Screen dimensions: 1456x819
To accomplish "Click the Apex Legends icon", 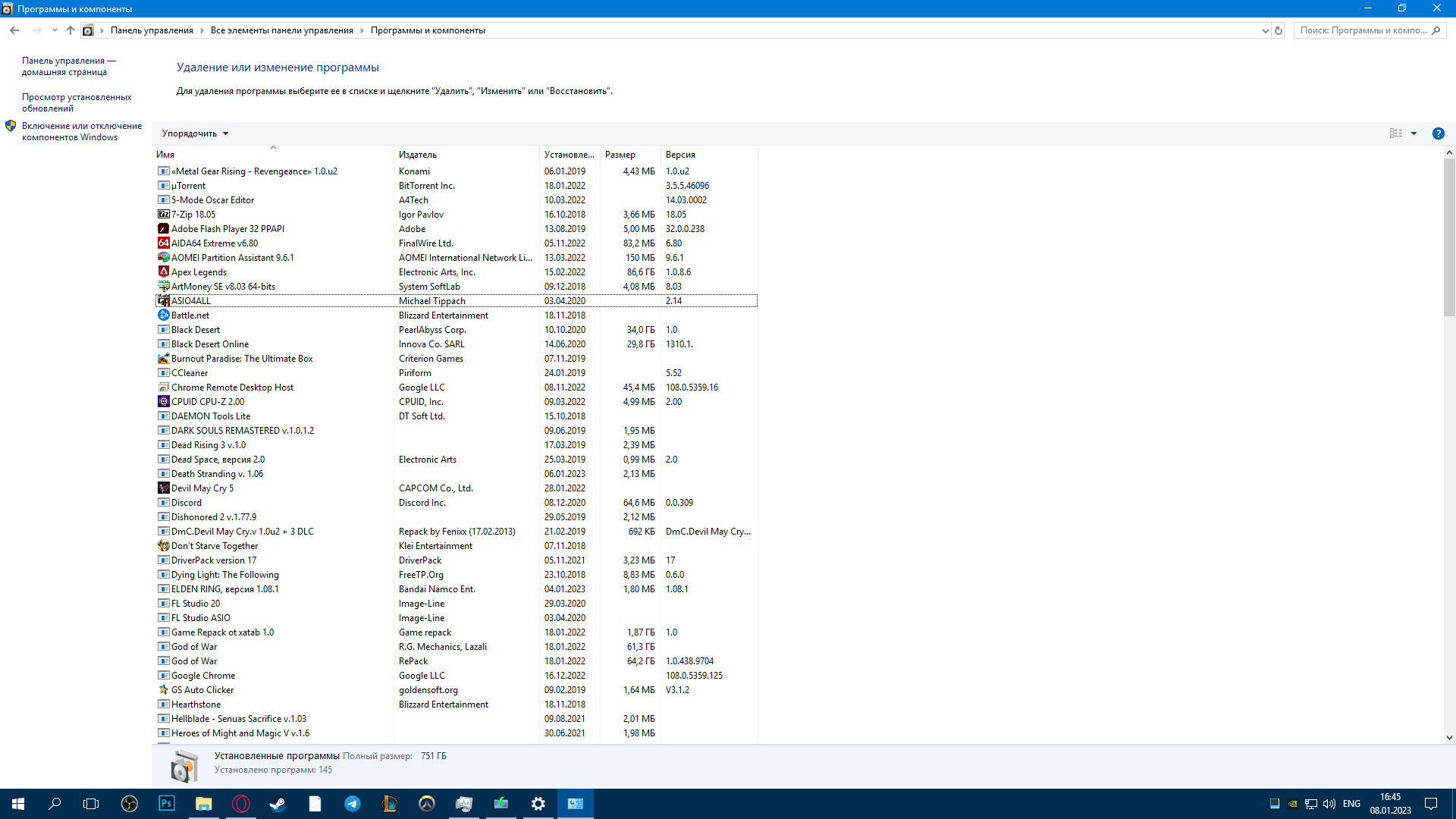I will [163, 272].
